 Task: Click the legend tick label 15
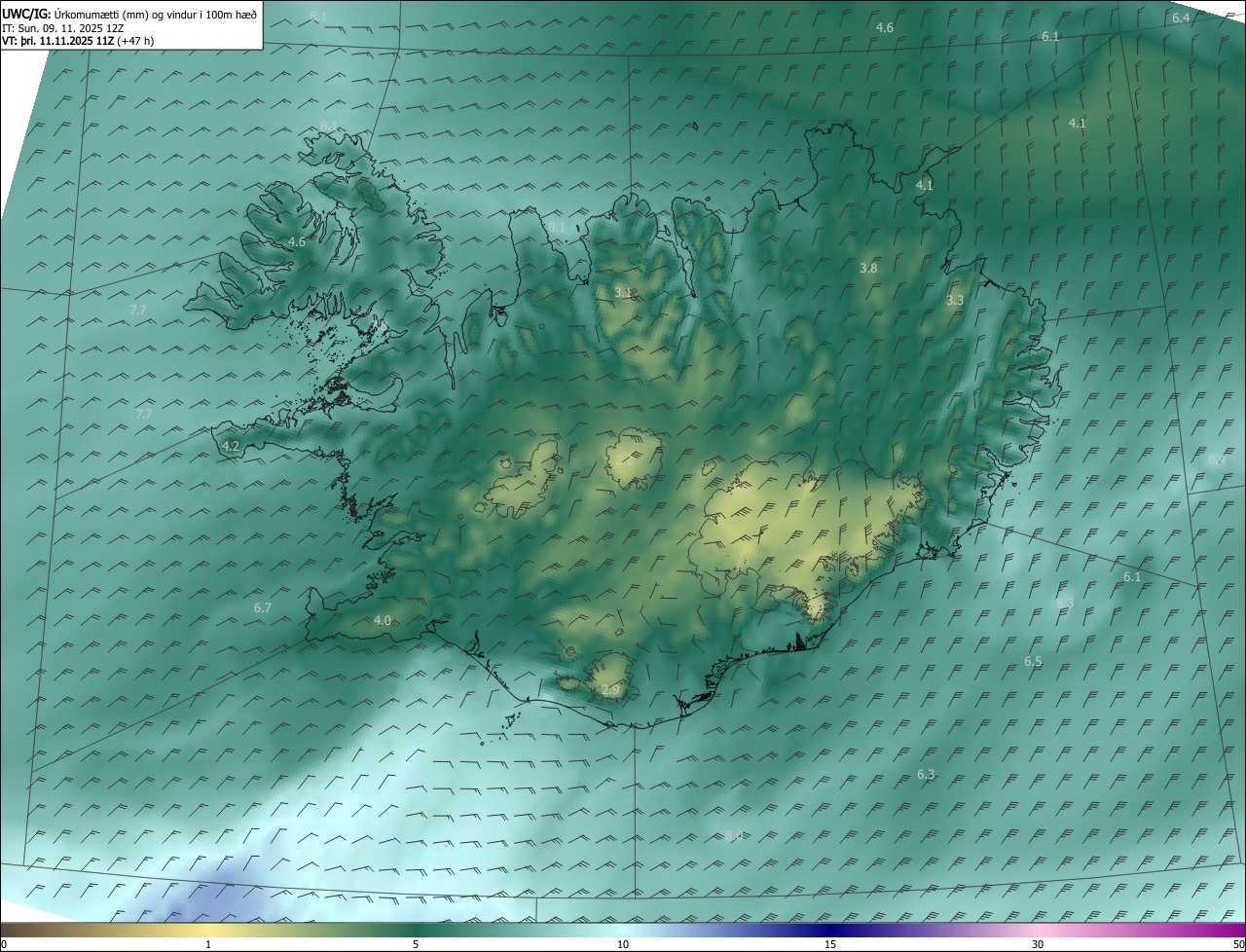pyautogui.click(x=830, y=944)
